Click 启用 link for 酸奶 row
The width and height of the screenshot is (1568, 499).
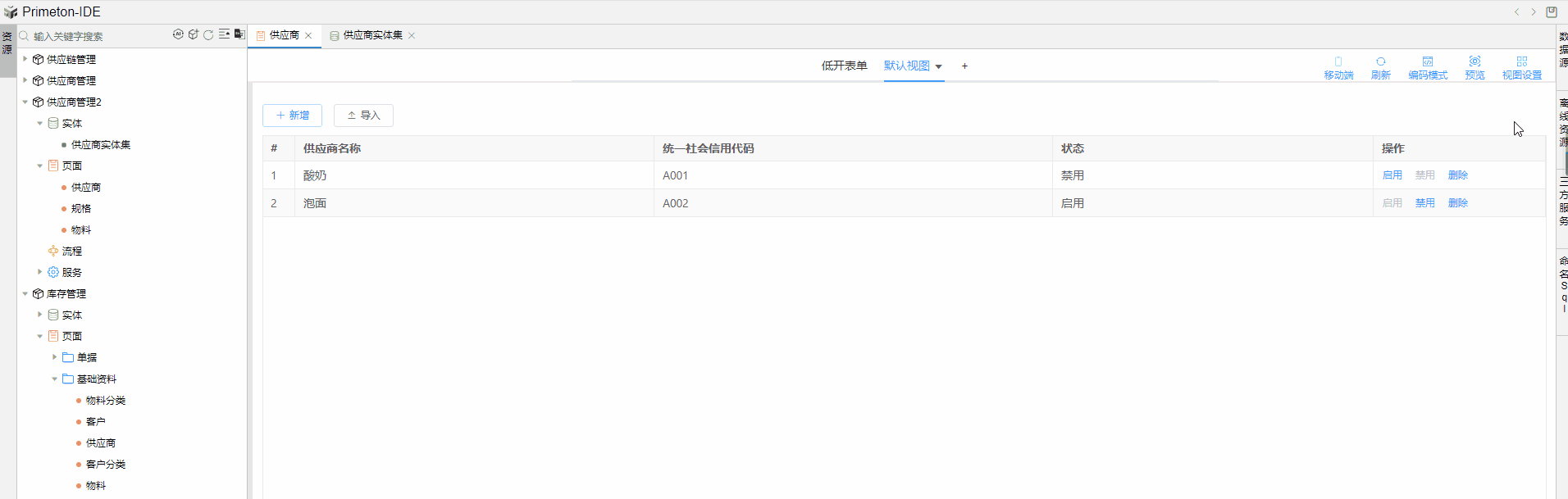[x=1392, y=175]
